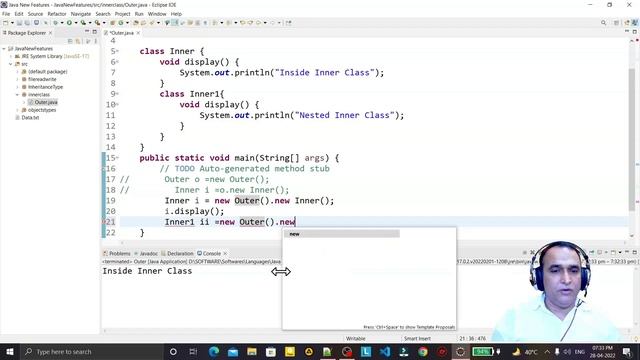Minimize the Package Explorer view
The width and height of the screenshot is (640, 360).
click(87, 32)
